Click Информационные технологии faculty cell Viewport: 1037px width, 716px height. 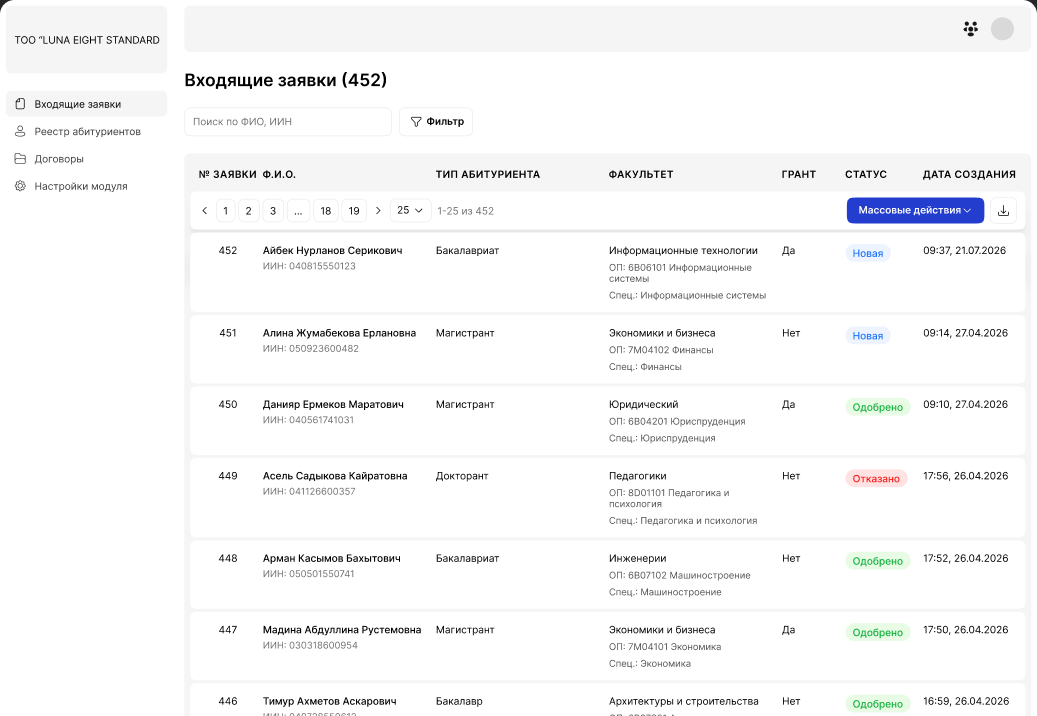click(683, 251)
